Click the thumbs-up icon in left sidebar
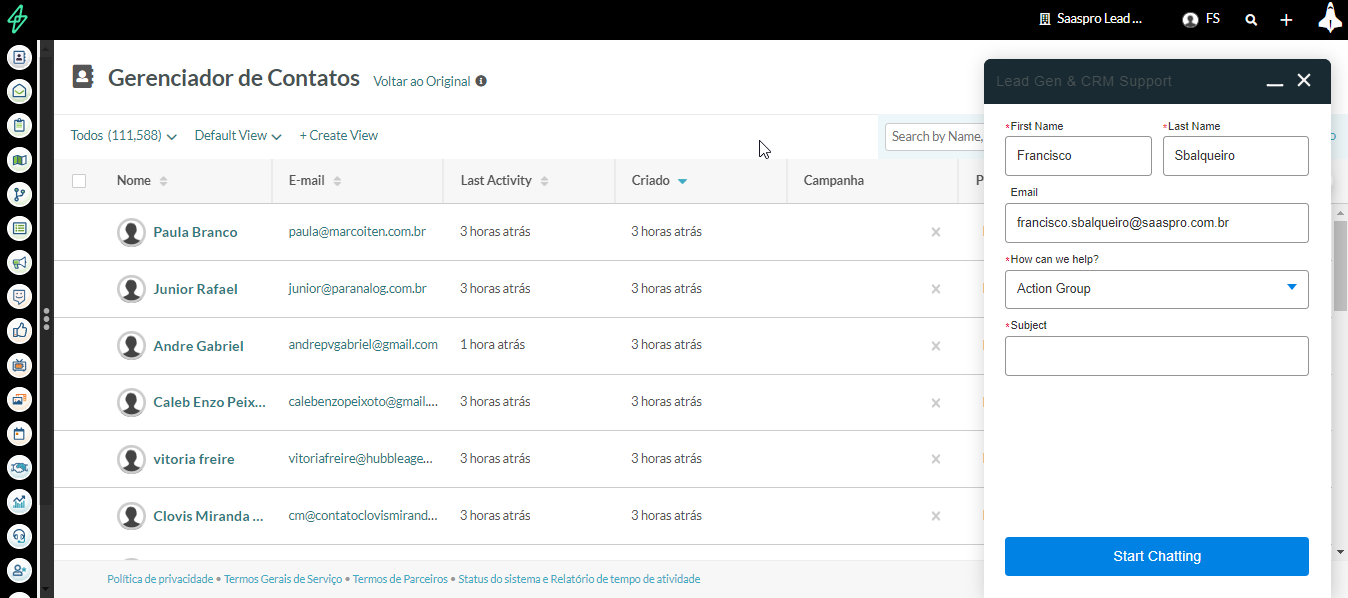 point(19,331)
